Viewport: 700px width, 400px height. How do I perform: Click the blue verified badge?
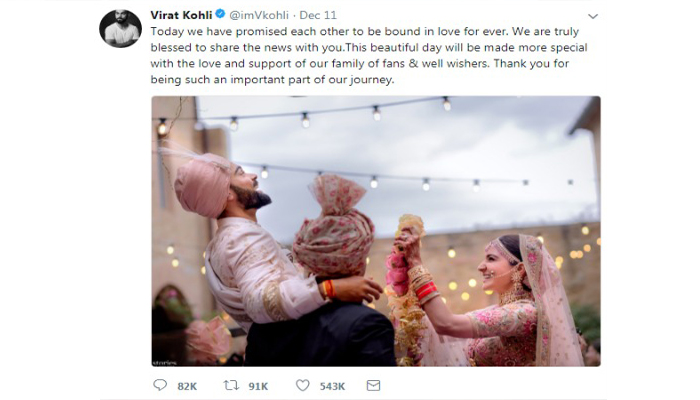(x=220, y=14)
